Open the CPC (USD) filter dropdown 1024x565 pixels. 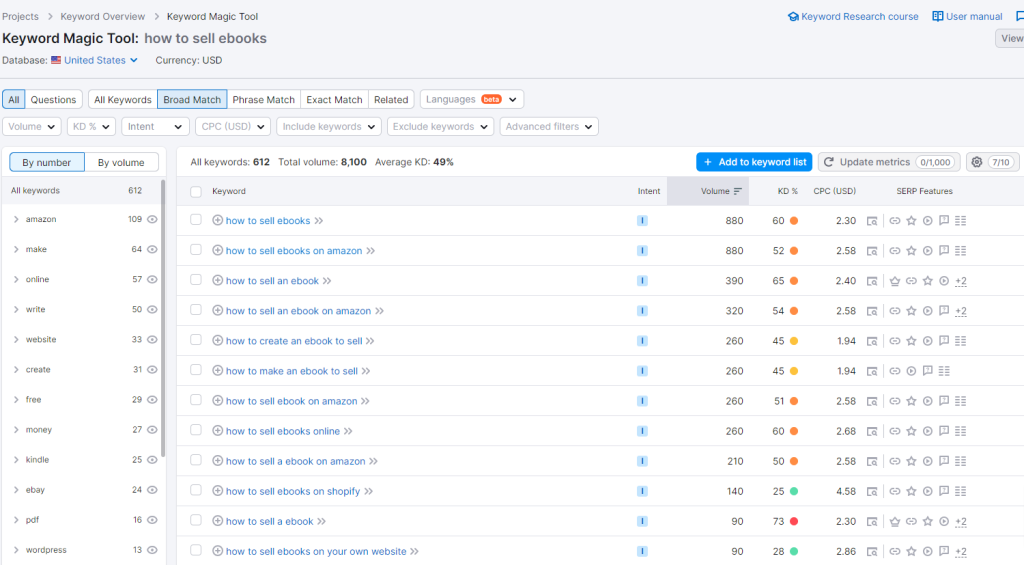tap(232, 127)
